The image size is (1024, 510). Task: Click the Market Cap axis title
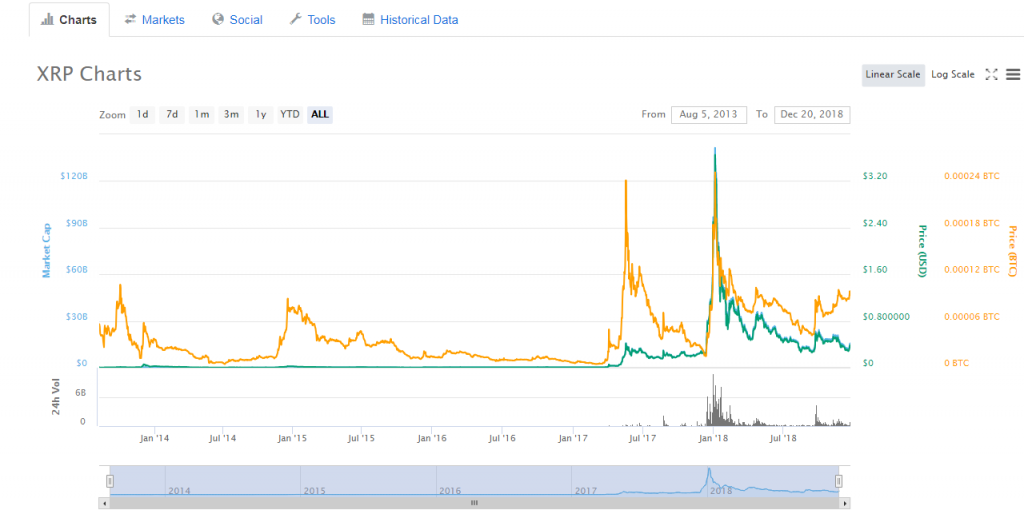(46, 251)
